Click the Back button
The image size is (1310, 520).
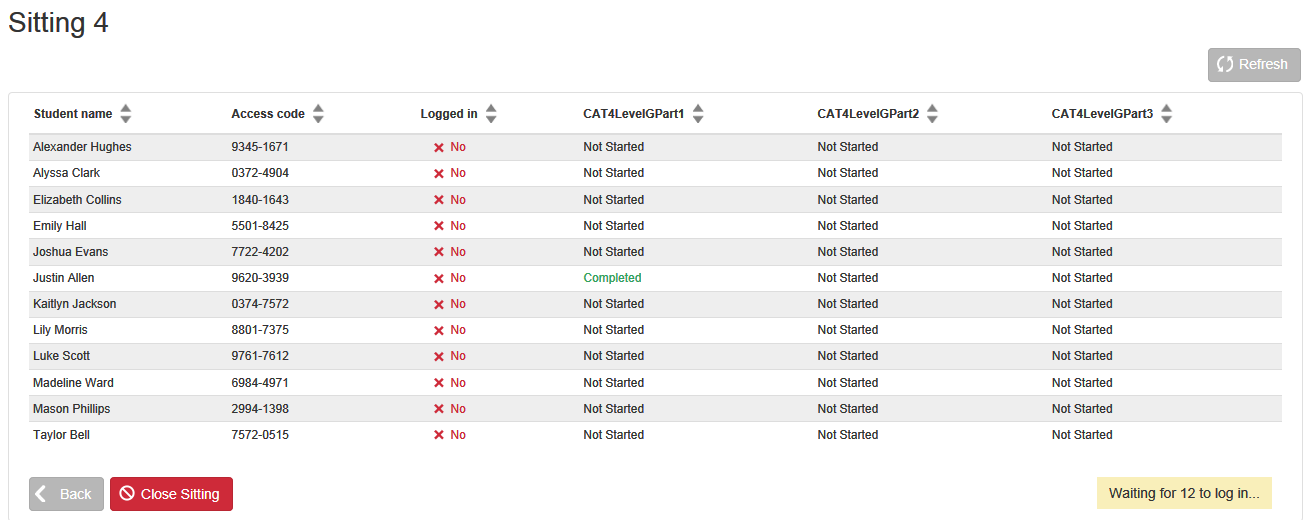tap(66, 494)
